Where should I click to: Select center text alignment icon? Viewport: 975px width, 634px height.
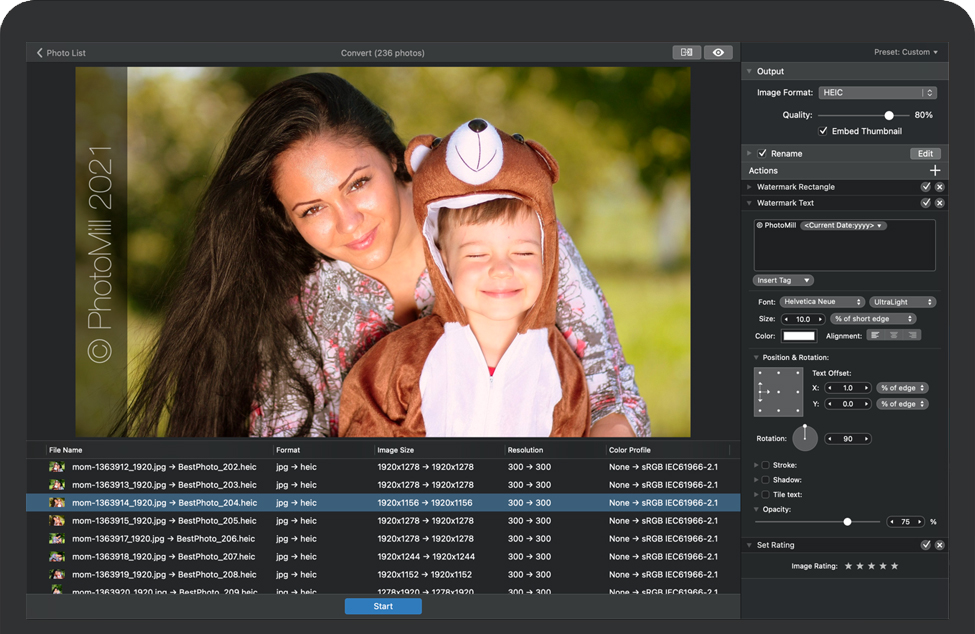pos(894,336)
